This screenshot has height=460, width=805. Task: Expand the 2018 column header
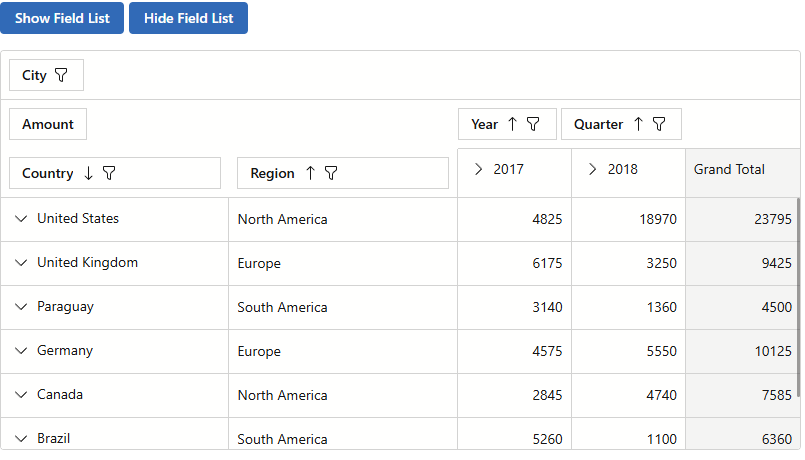click(x=593, y=169)
